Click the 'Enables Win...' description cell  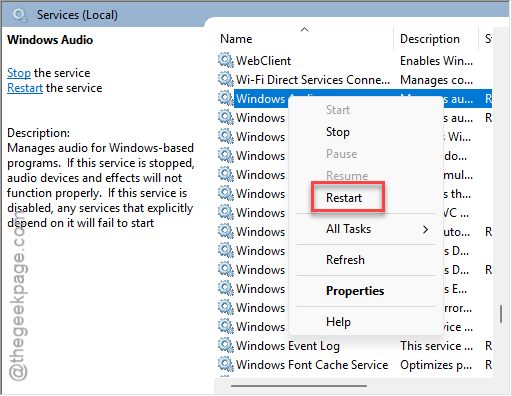click(x=436, y=61)
